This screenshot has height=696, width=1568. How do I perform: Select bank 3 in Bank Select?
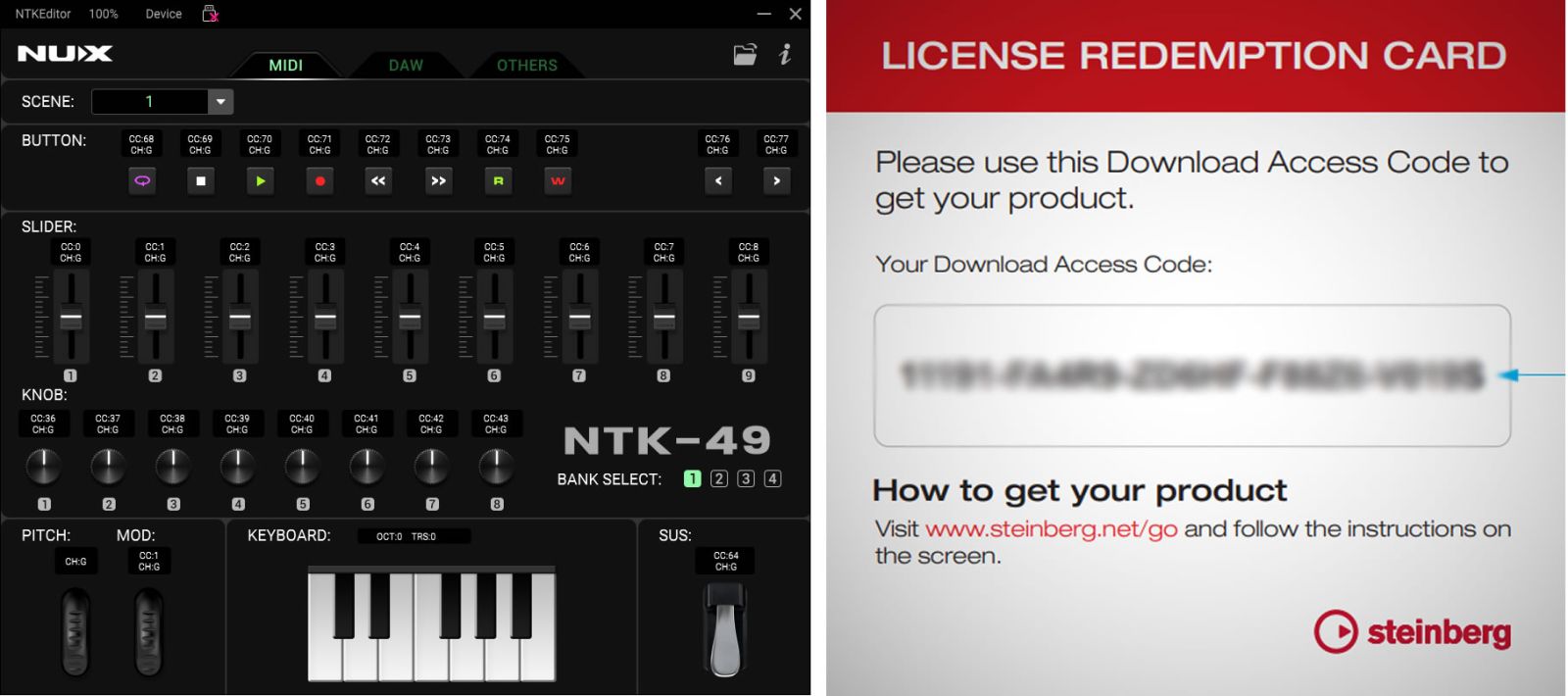pos(746,478)
